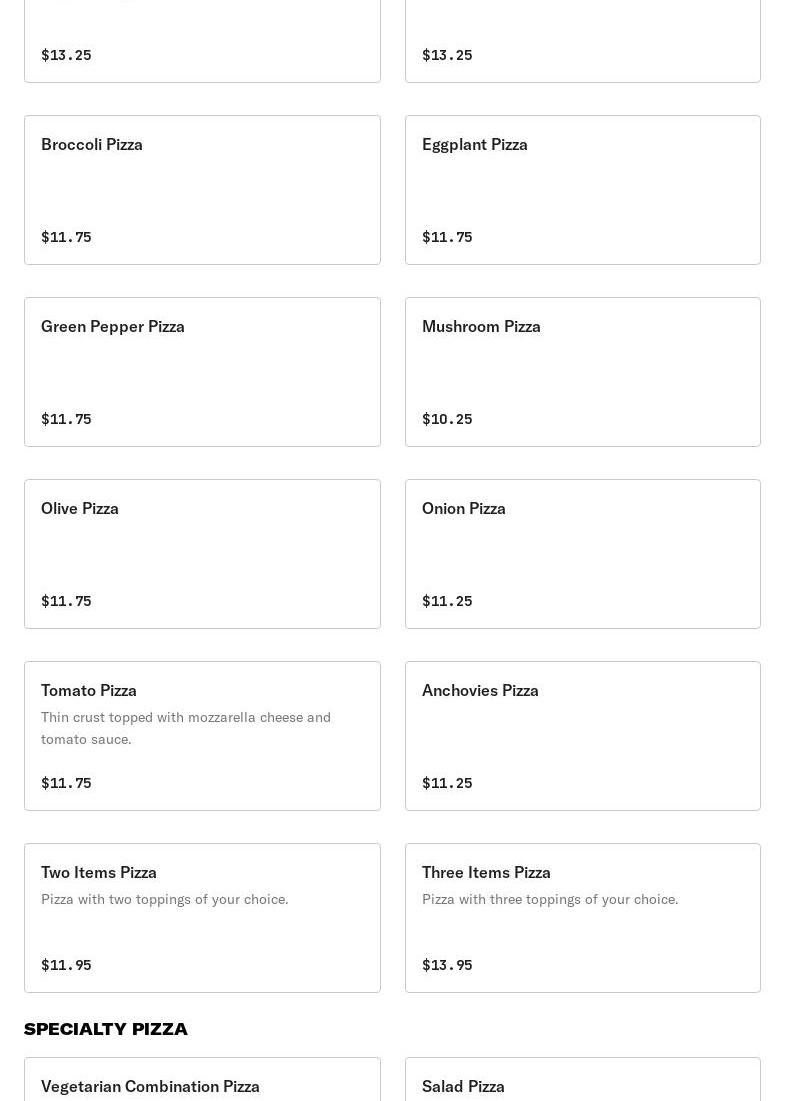785x1101 pixels.
Task: Choose the Anchovies Pizza item
Action: click(582, 736)
